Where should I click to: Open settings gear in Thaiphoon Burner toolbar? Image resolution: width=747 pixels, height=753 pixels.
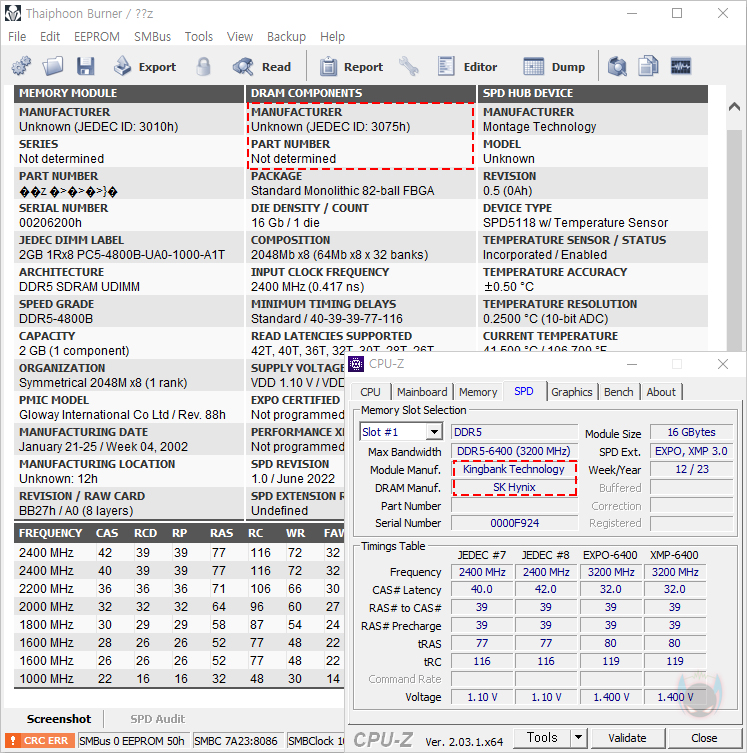pyautogui.click(x=21, y=66)
